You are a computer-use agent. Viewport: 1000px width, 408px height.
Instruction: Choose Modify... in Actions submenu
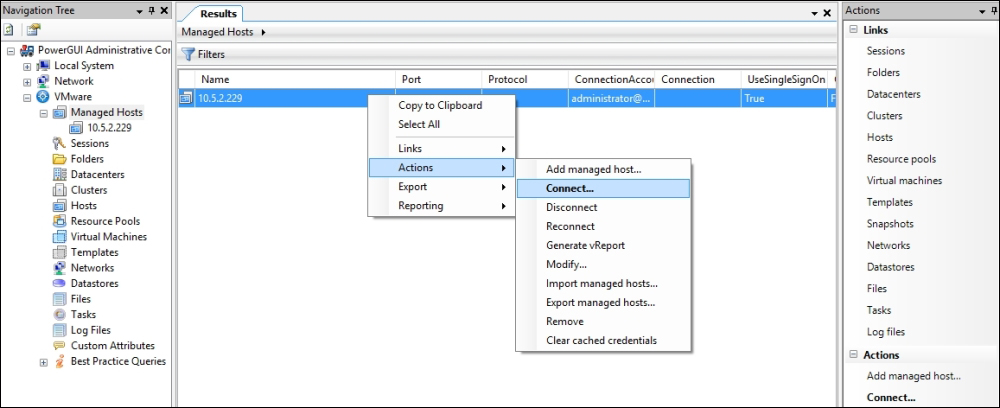tap(603, 265)
